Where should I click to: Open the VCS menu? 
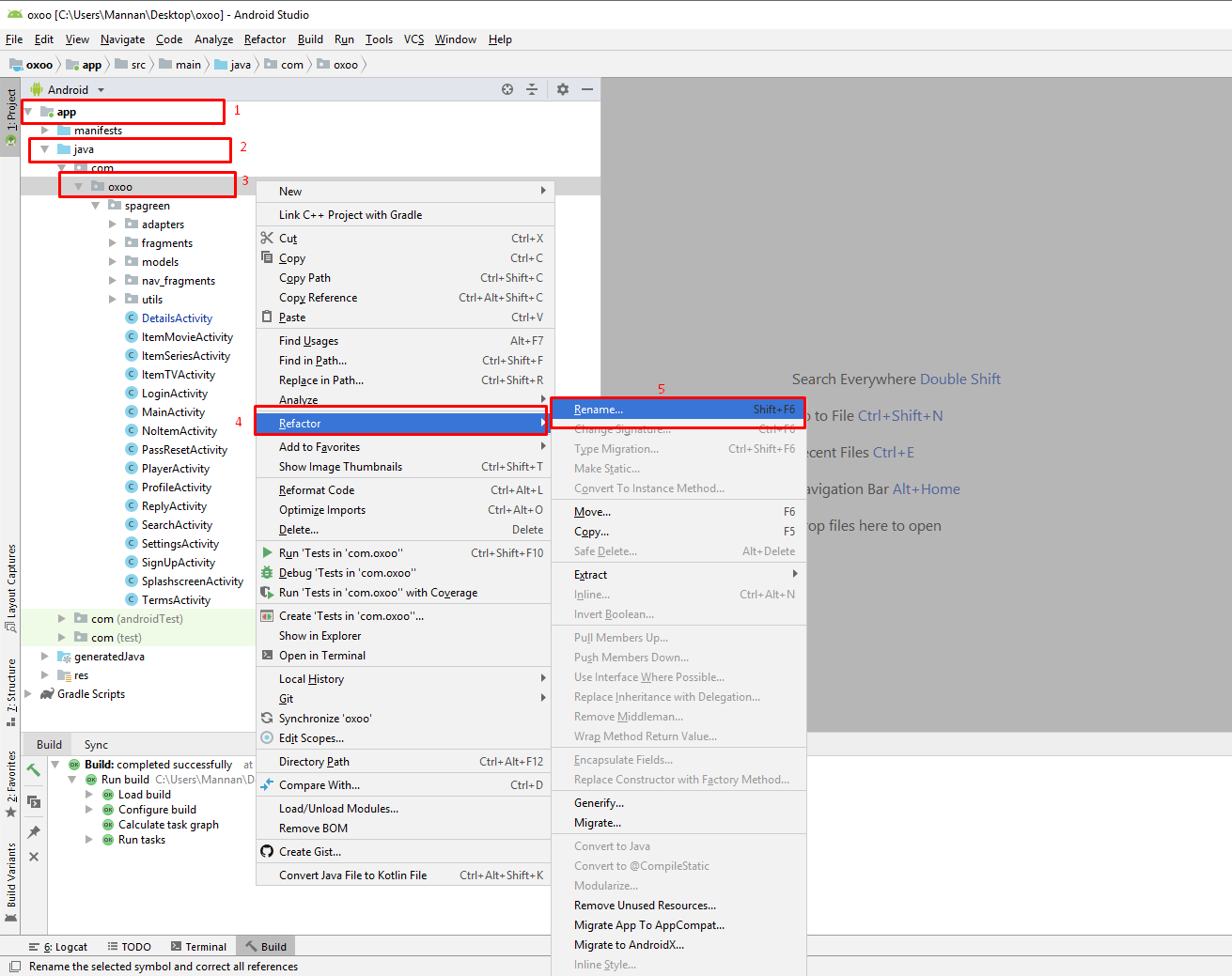point(413,39)
